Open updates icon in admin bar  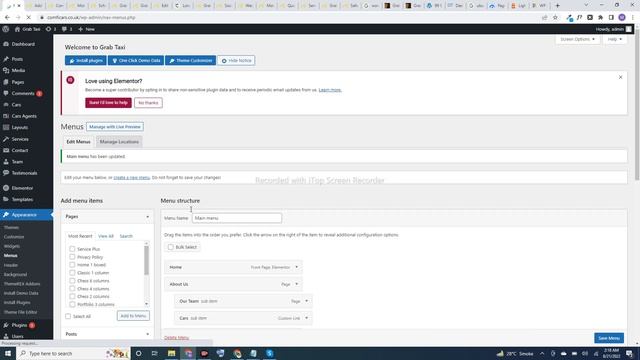point(48,29)
